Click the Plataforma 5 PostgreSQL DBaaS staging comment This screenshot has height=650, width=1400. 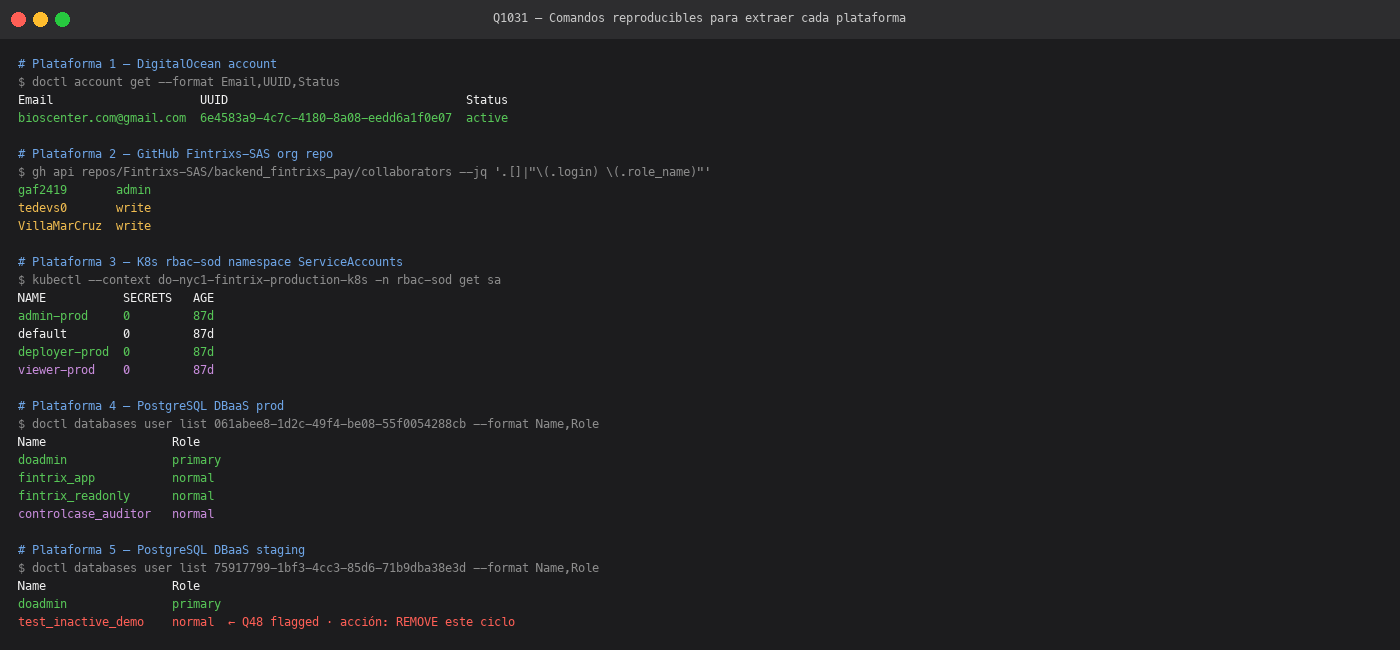click(x=161, y=550)
